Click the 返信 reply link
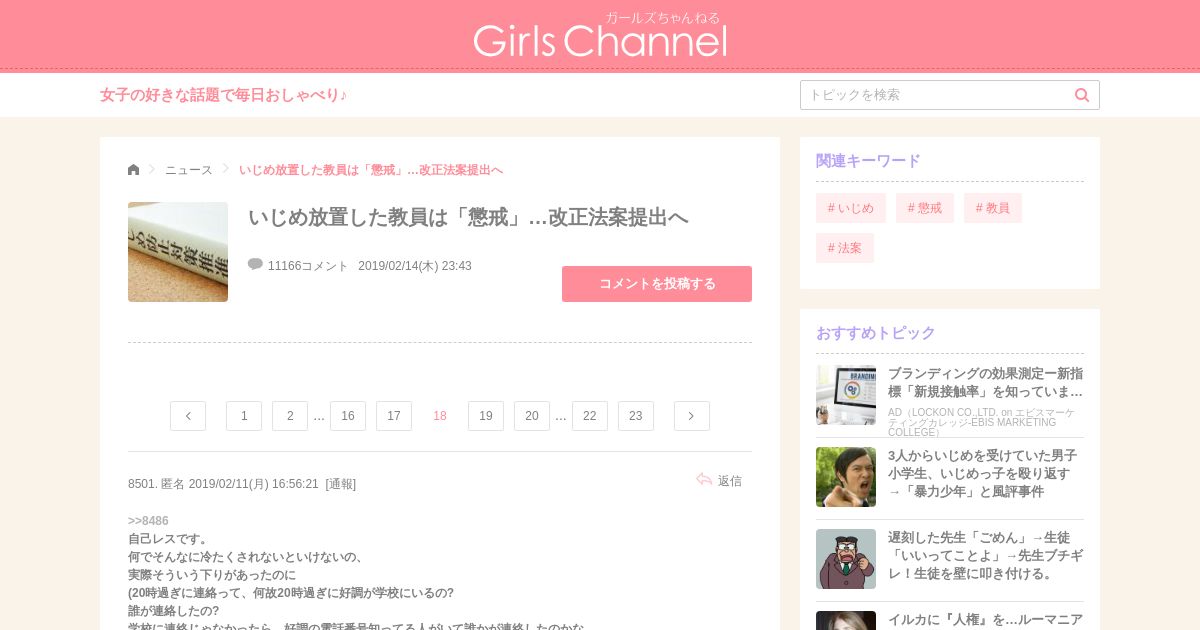 (x=730, y=481)
